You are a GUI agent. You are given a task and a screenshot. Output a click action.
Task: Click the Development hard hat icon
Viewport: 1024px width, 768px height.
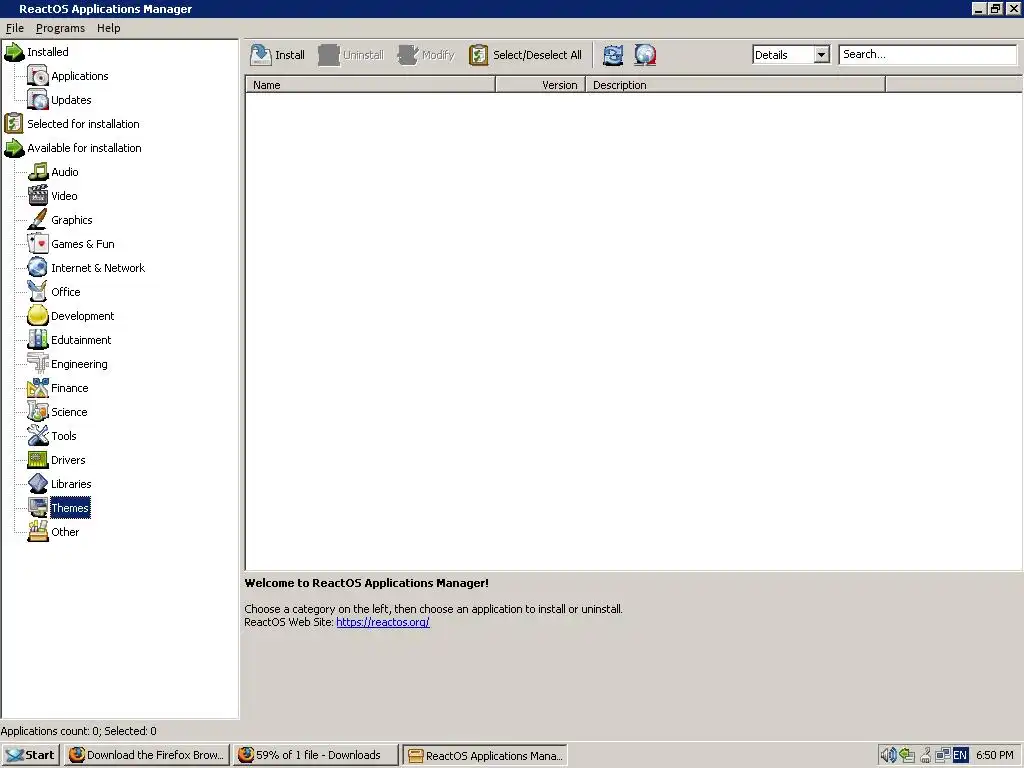[38, 316]
